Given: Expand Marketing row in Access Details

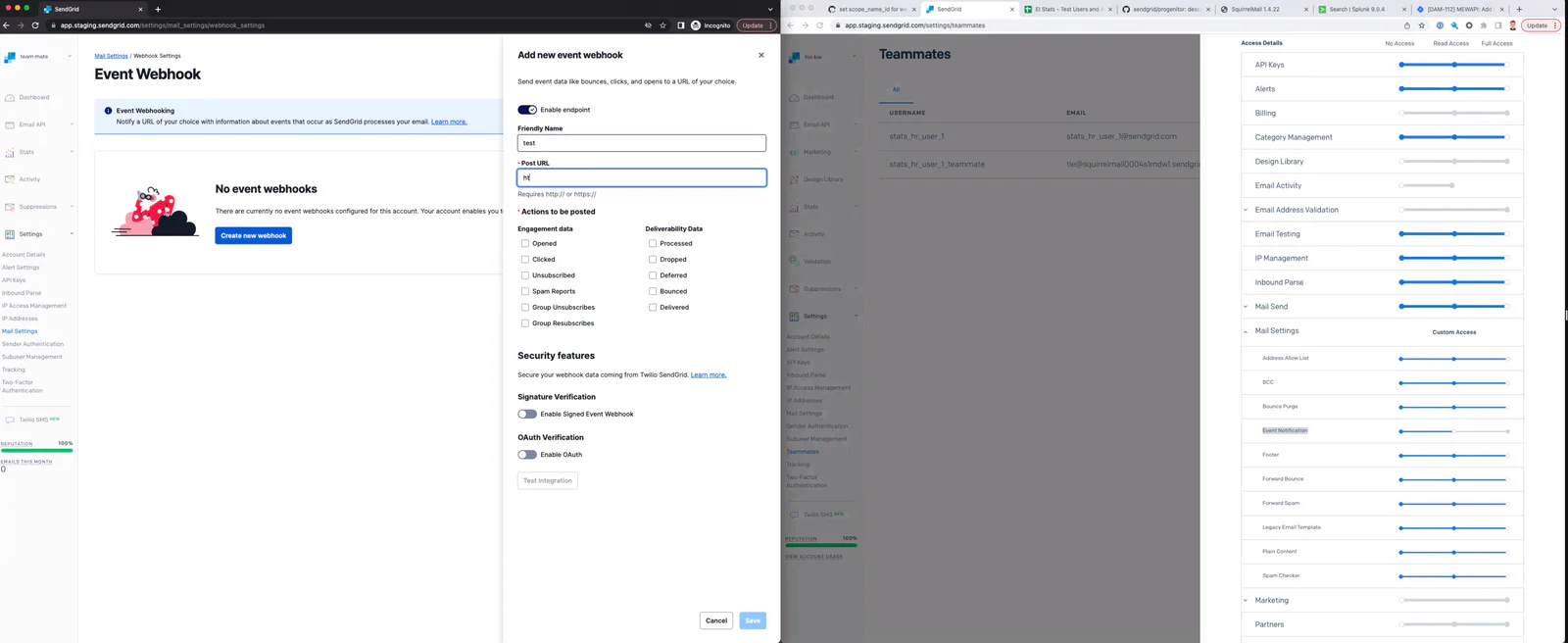Looking at the screenshot, I should [1246, 601].
